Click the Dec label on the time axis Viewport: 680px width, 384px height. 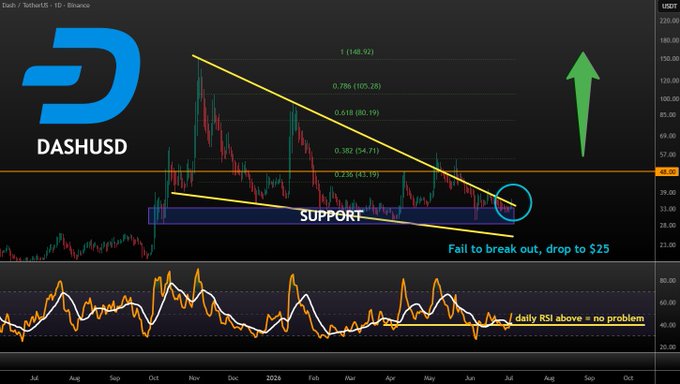233,378
